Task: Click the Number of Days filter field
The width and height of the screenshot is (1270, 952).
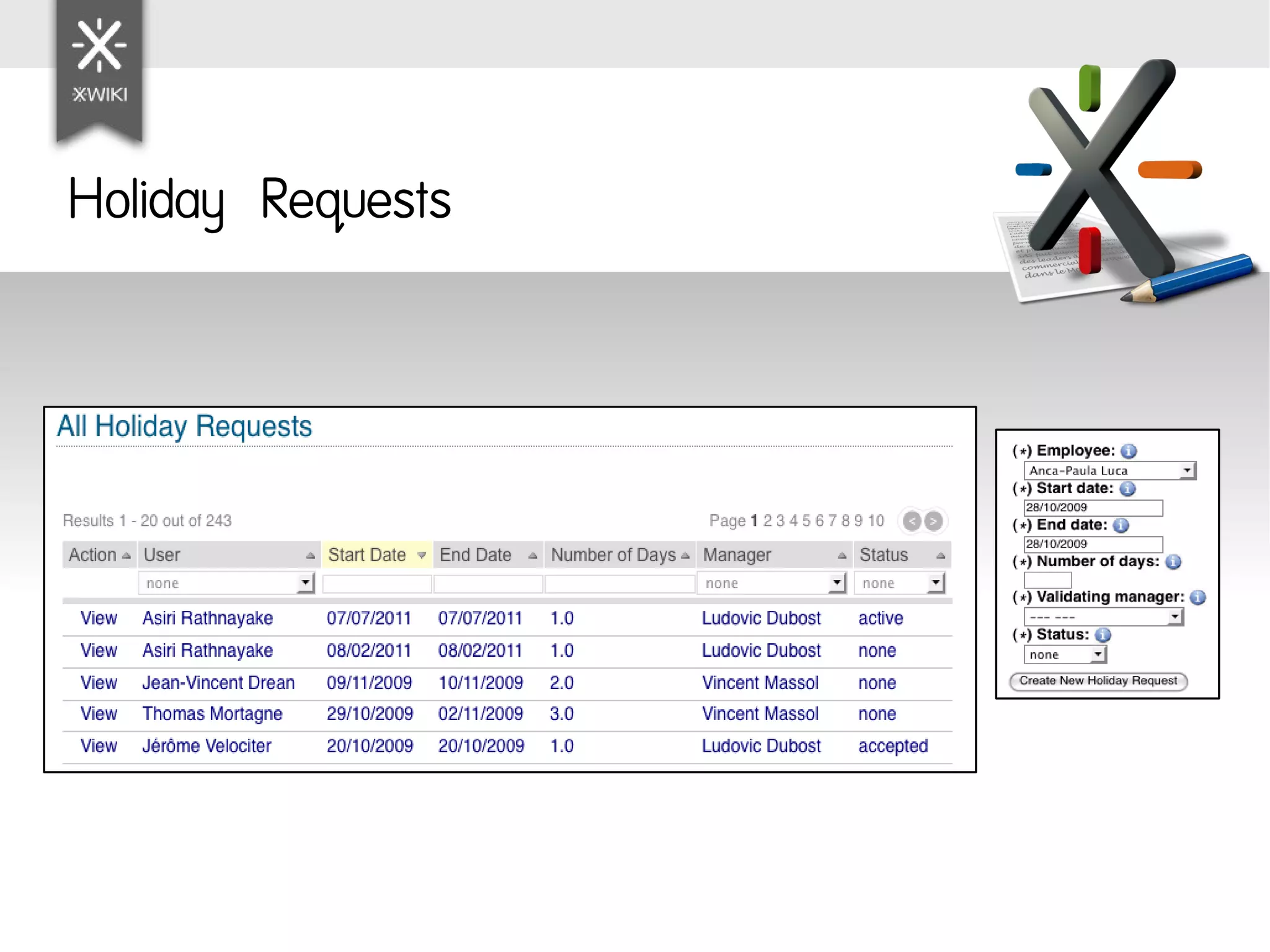Action: pyautogui.click(x=620, y=584)
